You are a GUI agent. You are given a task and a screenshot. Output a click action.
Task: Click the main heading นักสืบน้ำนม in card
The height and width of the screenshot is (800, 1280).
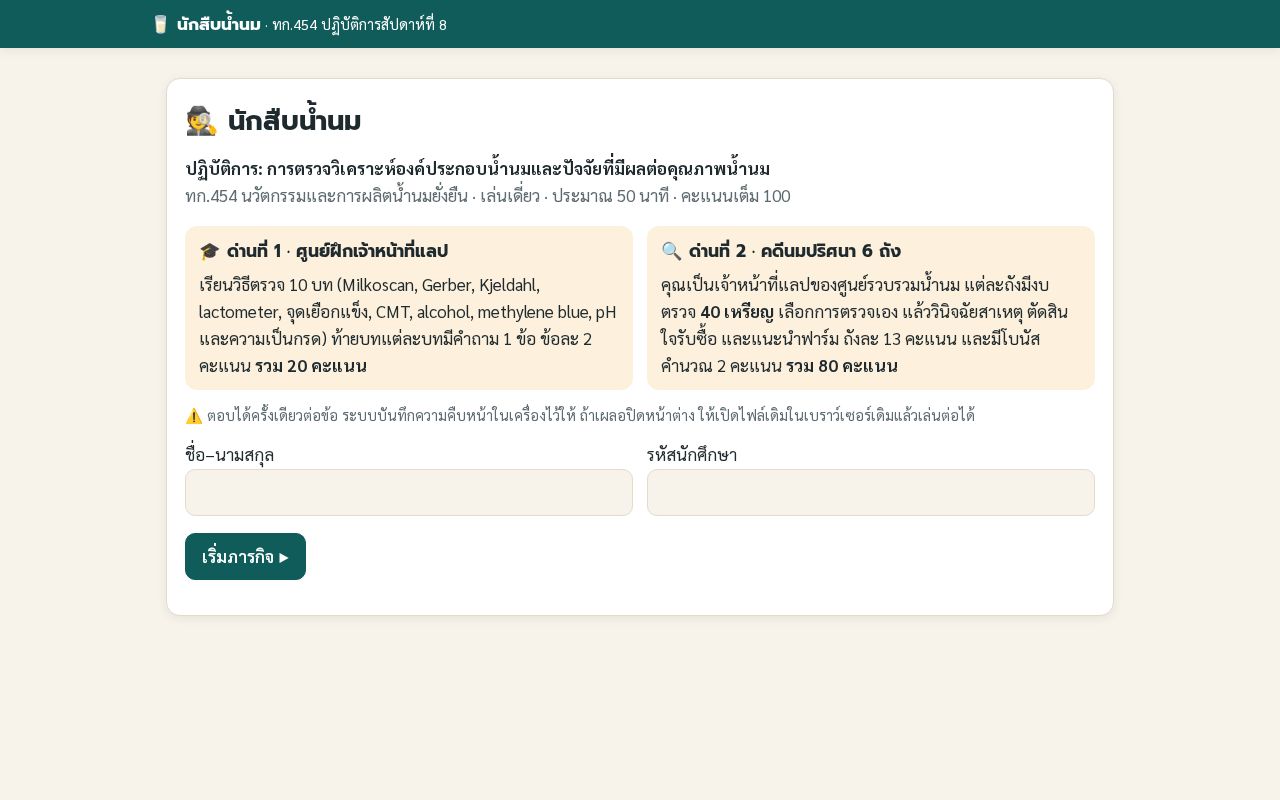294,121
